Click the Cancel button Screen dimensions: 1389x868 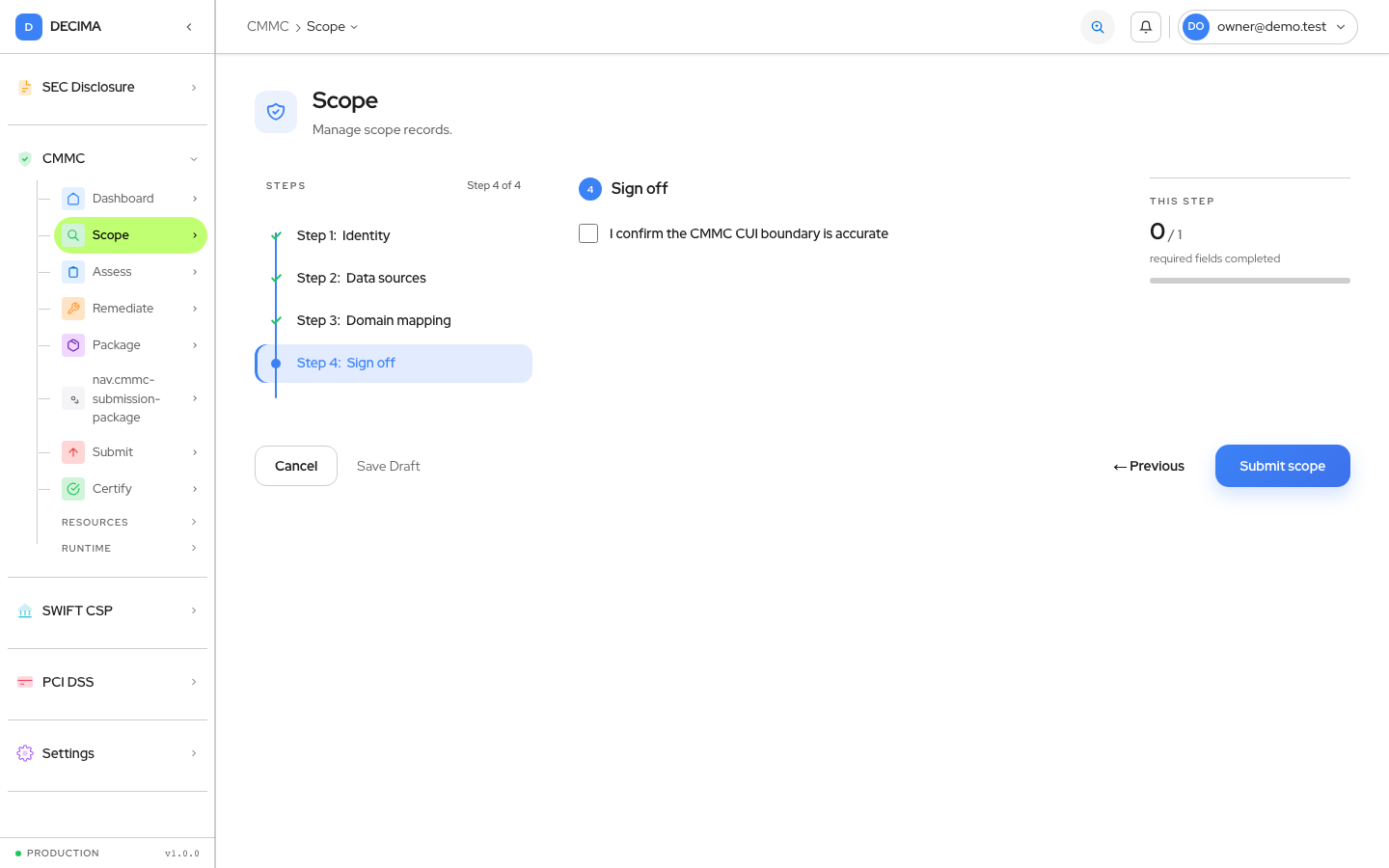[296, 466]
